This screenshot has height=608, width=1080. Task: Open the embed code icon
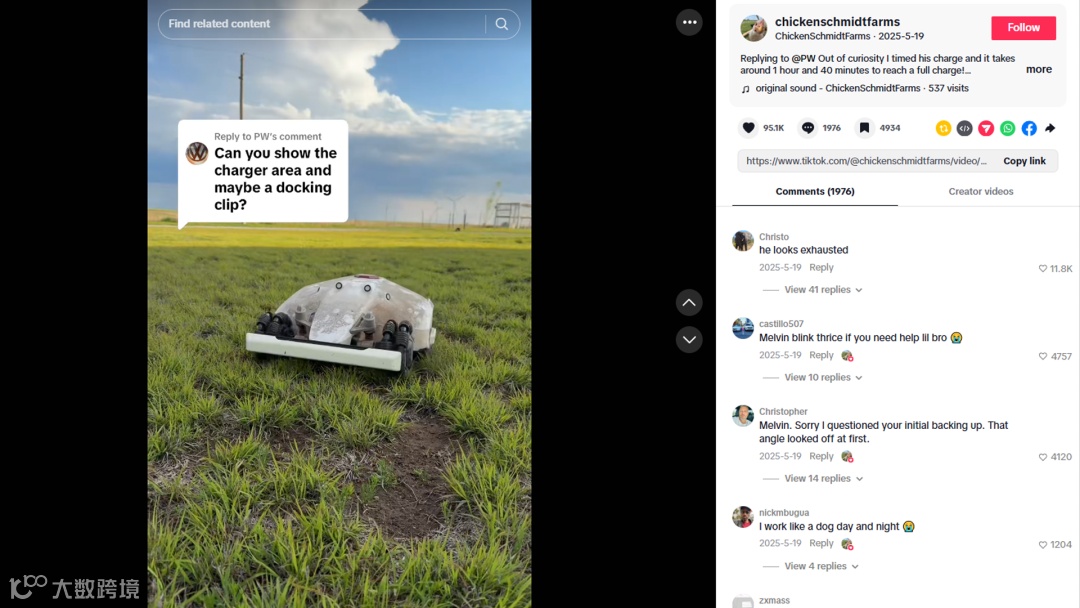point(965,128)
